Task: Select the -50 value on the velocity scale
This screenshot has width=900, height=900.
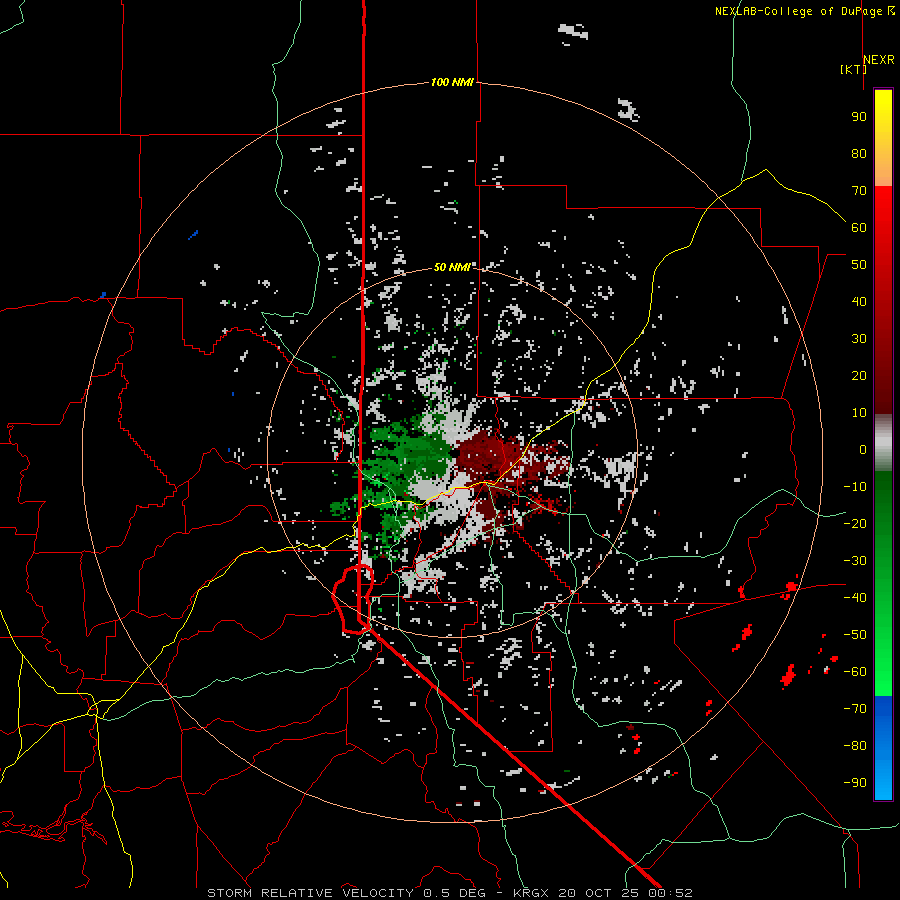Action: (855, 635)
